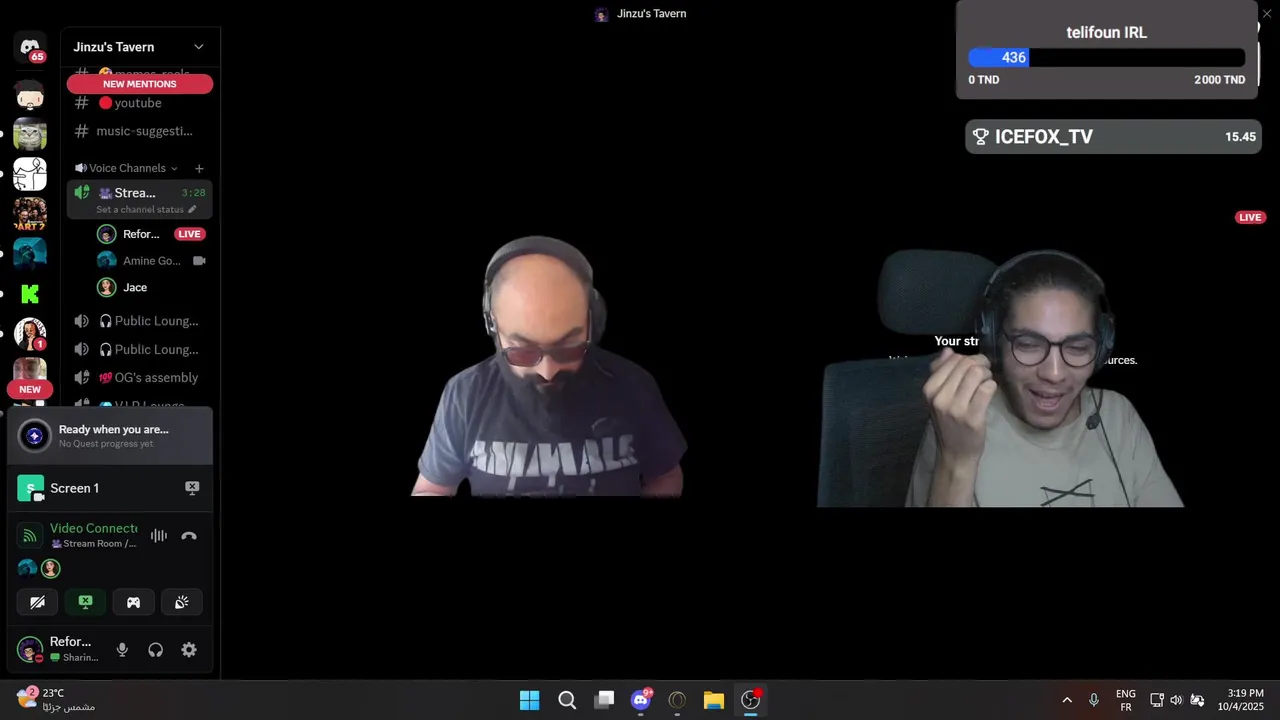Open the dark teal figure server

pyautogui.click(x=30, y=254)
